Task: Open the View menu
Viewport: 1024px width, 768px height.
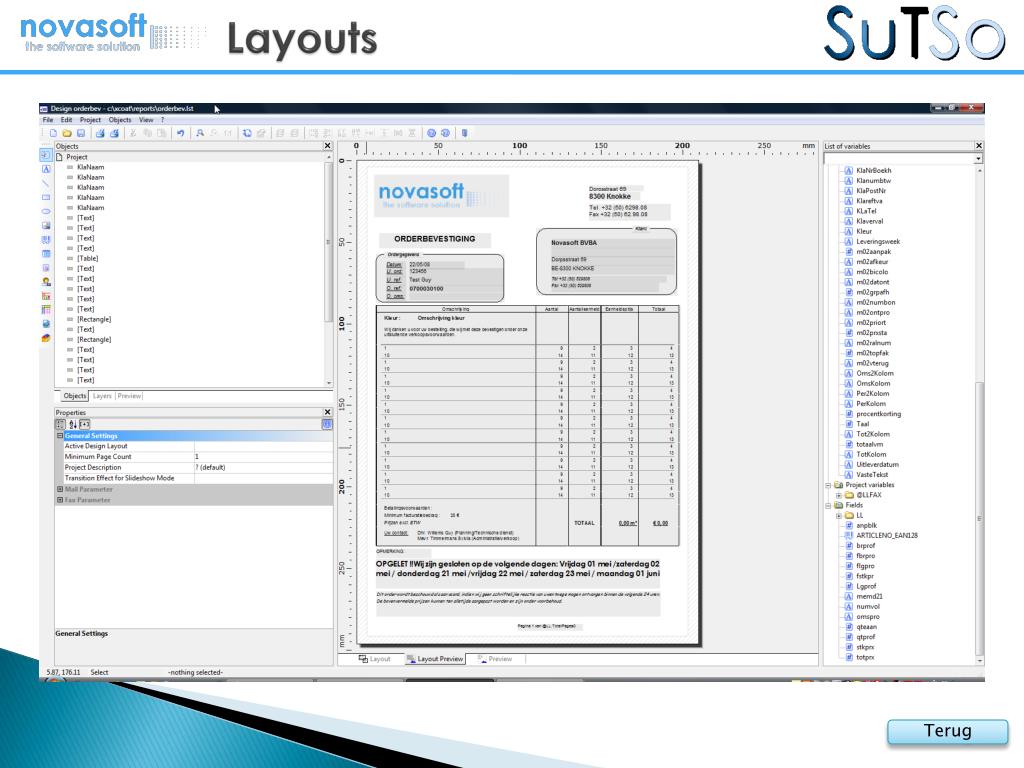Action: pyautogui.click(x=146, y=120)
